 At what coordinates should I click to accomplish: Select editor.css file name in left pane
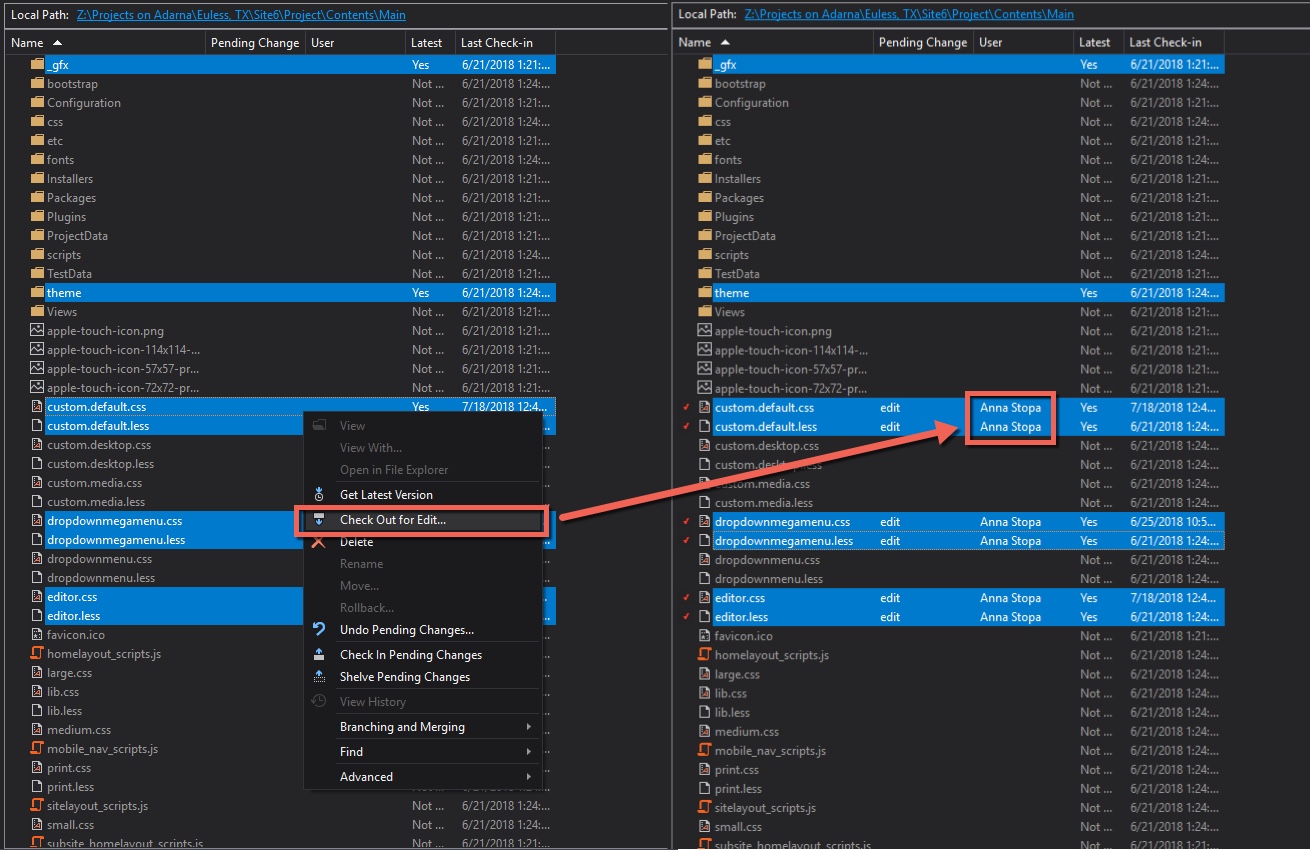[72, 597]
